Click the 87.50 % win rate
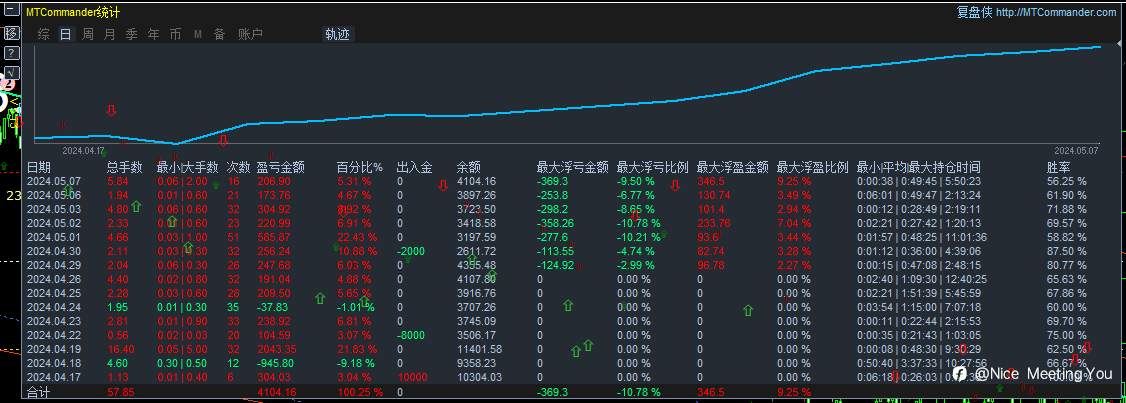 pyautogui.click(x=1066, y=251)
